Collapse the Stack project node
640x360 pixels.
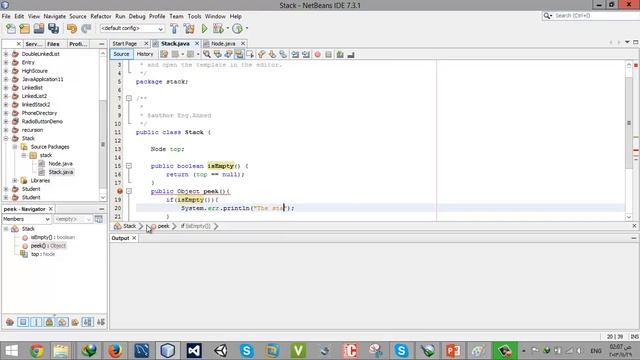(x=6, y=138)
